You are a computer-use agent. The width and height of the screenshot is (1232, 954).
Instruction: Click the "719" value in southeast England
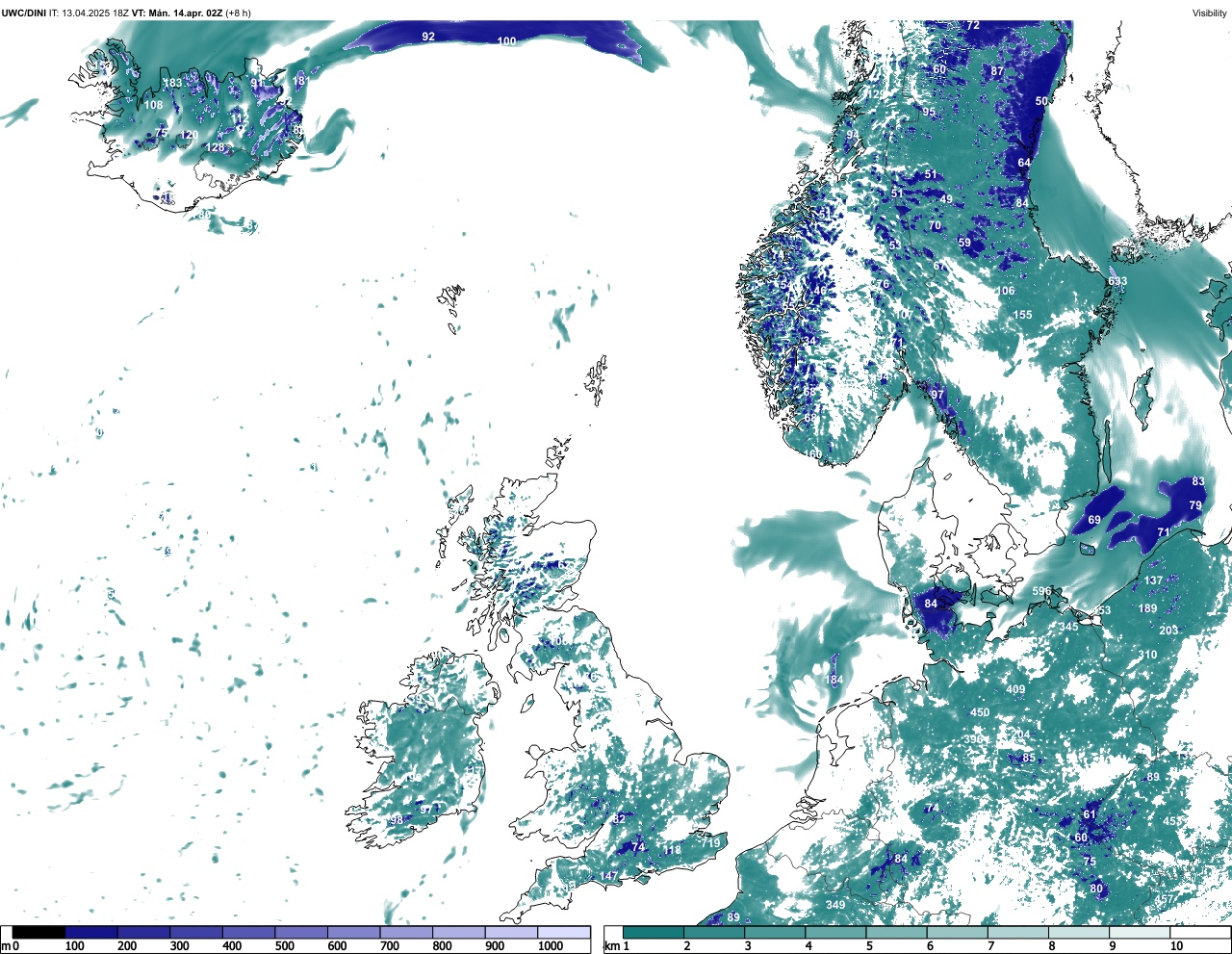[x=710, y=843]
